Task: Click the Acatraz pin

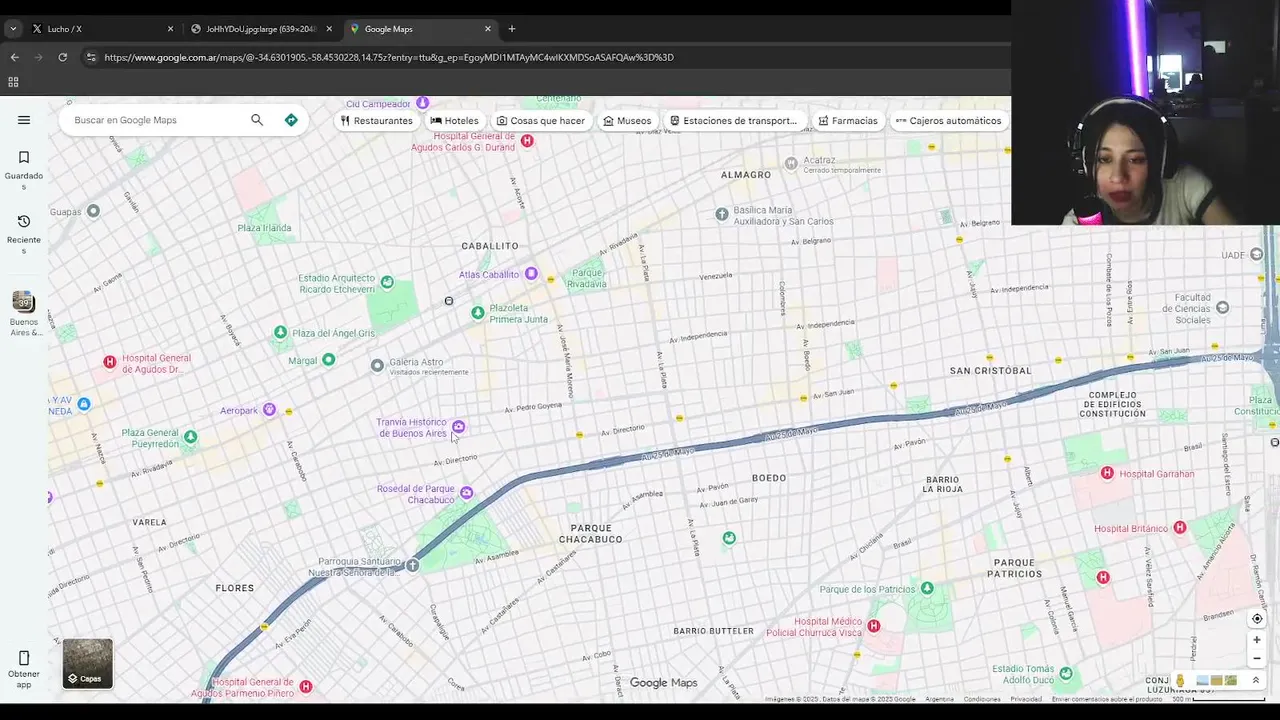Action: [x=791, y=163]
